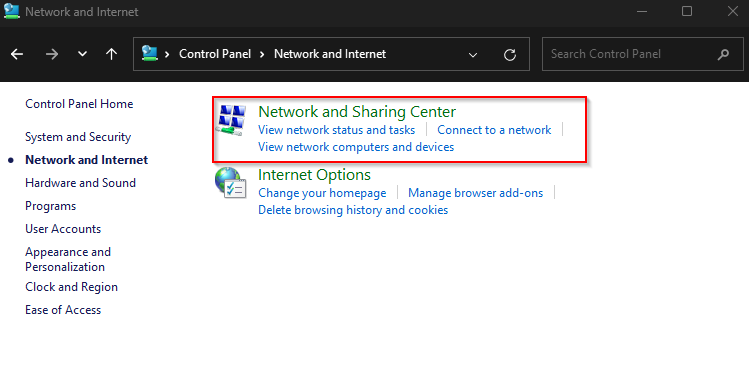Open Hardware and Sound category
This screenshot has width=749, height=371.
point(80,183)
